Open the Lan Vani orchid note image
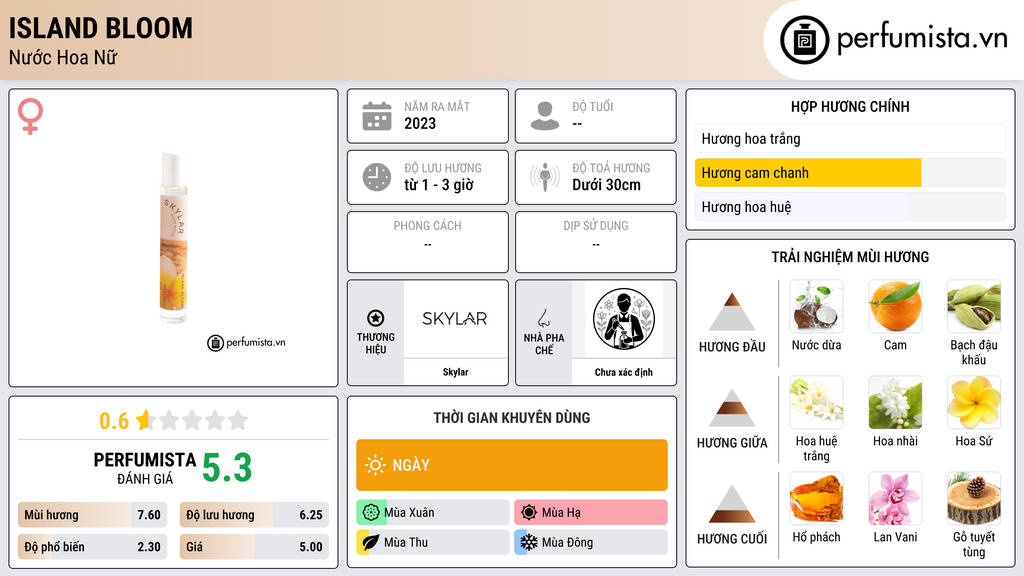The height and width of the screenshot is (576, 1024). (895, 499)
